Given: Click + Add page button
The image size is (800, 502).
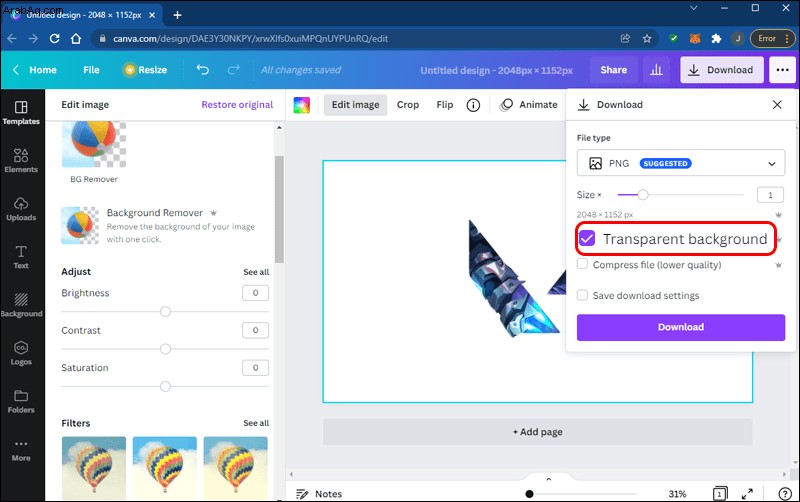Looking at the screenshot, I should (x=537, y=432).
